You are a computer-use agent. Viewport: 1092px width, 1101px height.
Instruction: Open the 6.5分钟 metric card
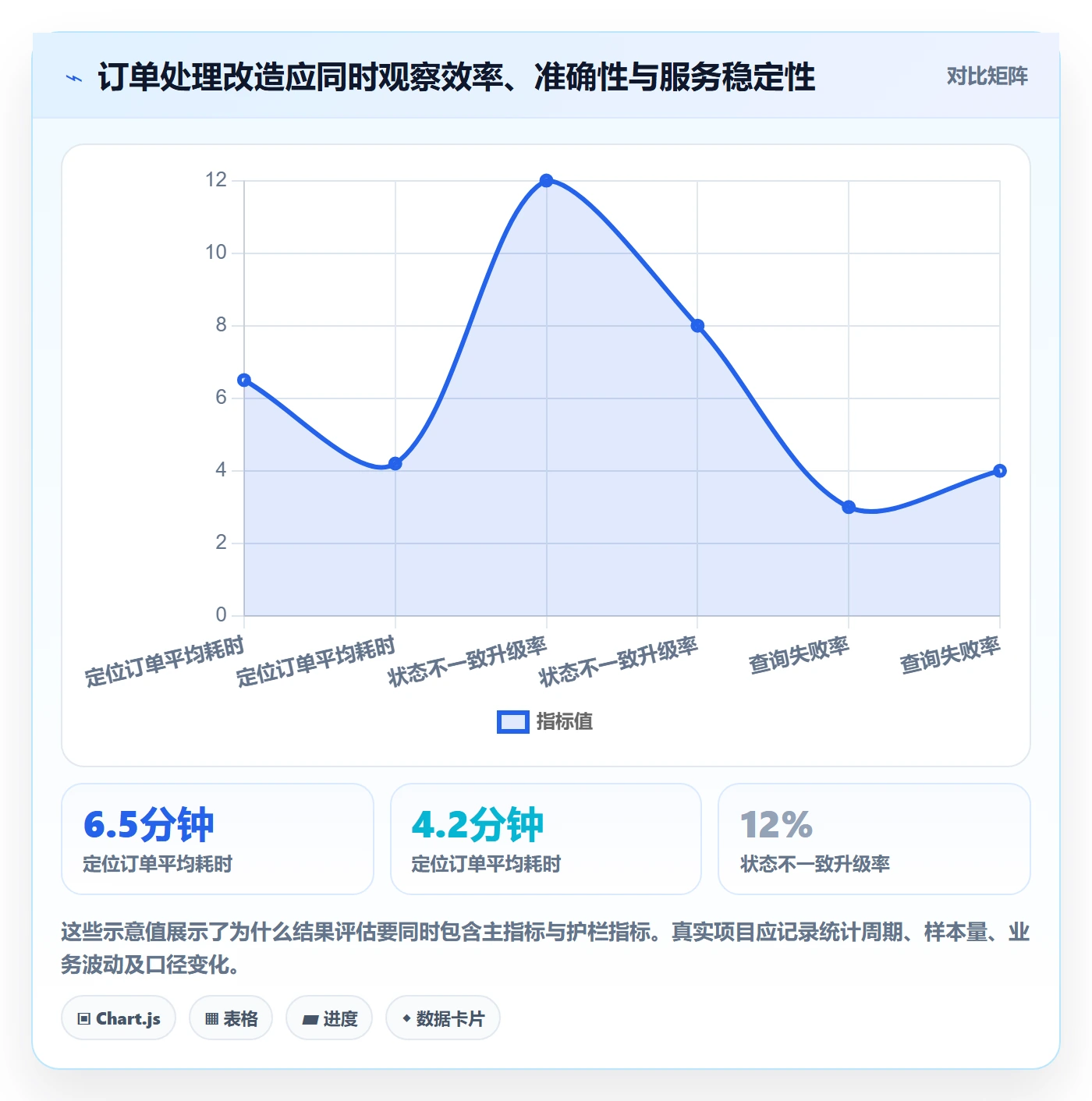coord(218,839)
